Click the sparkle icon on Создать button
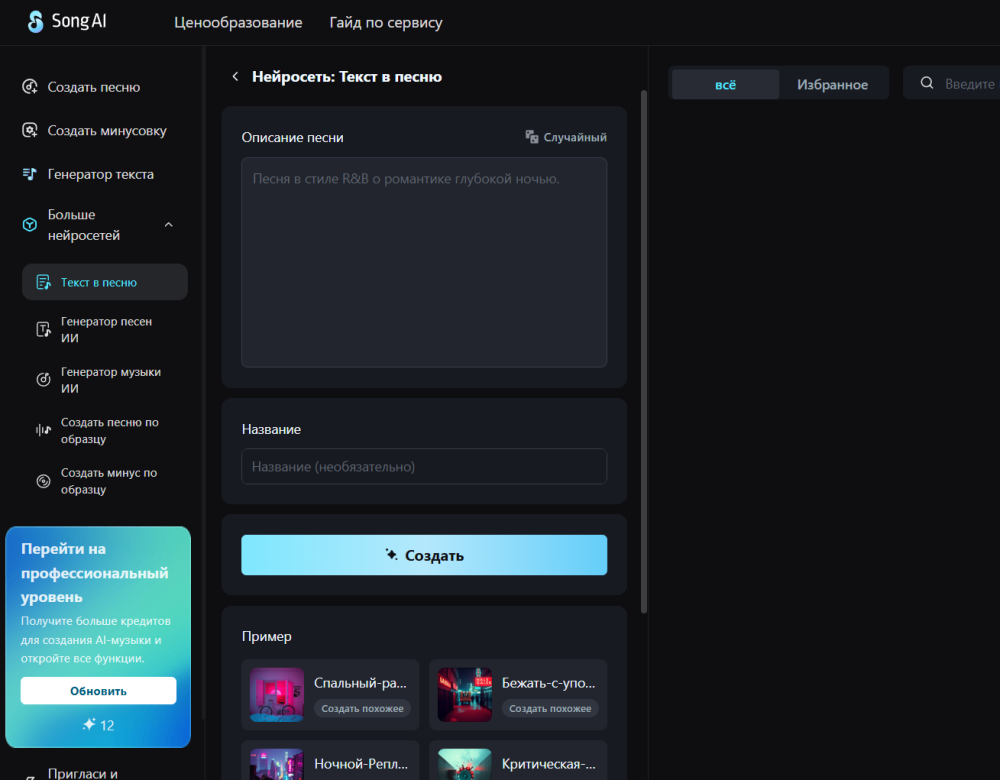 (x=391, y=554)
